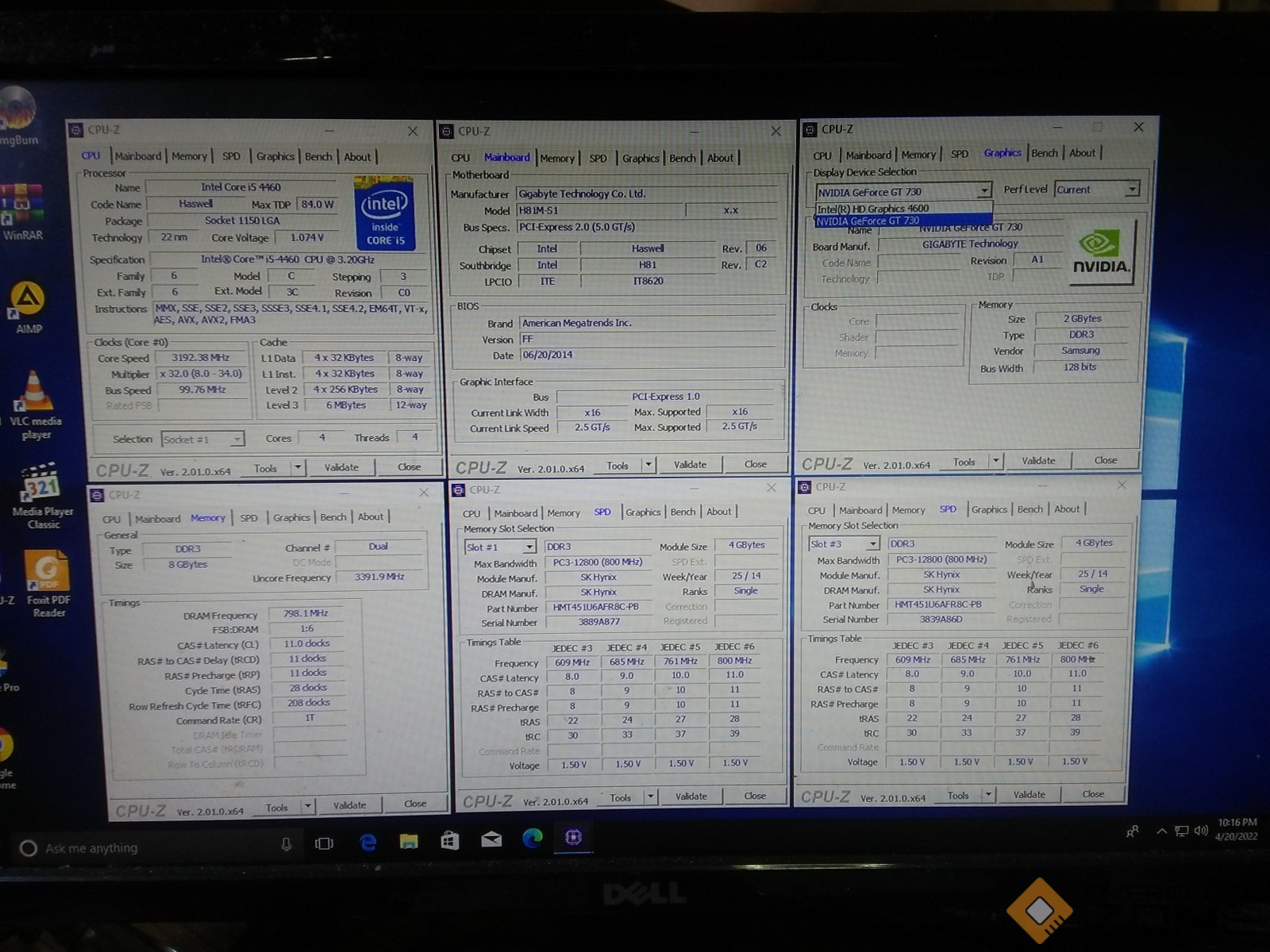This screenshot has width=1270, height=952.
Task: Click title bar icon of Graphics CPU-Z window
Action: click(810, 129)
